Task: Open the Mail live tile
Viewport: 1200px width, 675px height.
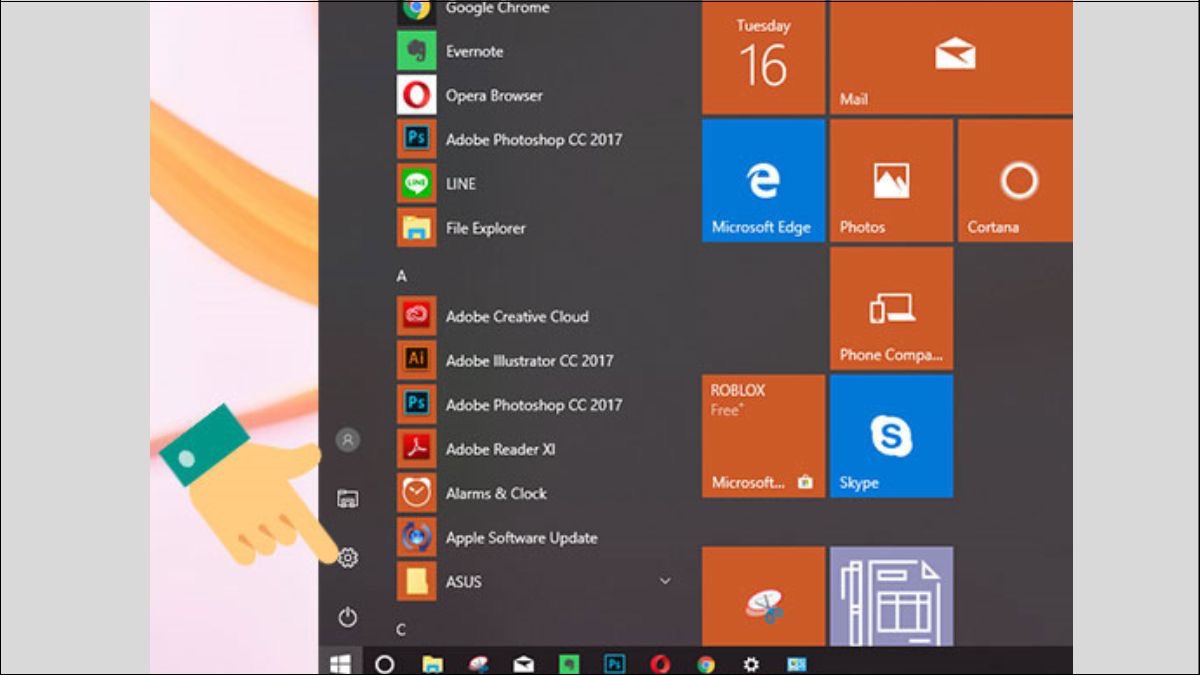Action: point(951,57)
